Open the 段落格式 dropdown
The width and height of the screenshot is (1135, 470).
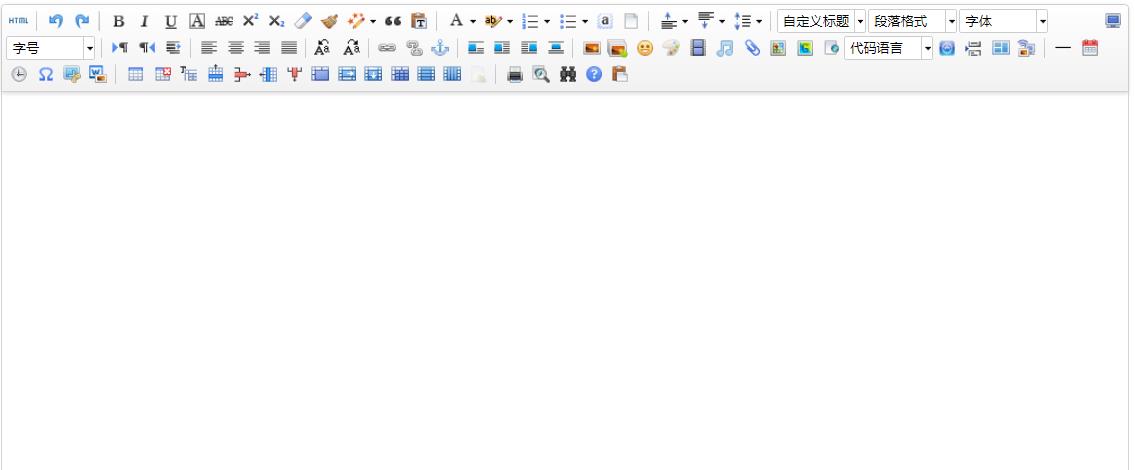click(x=912, y=21)
